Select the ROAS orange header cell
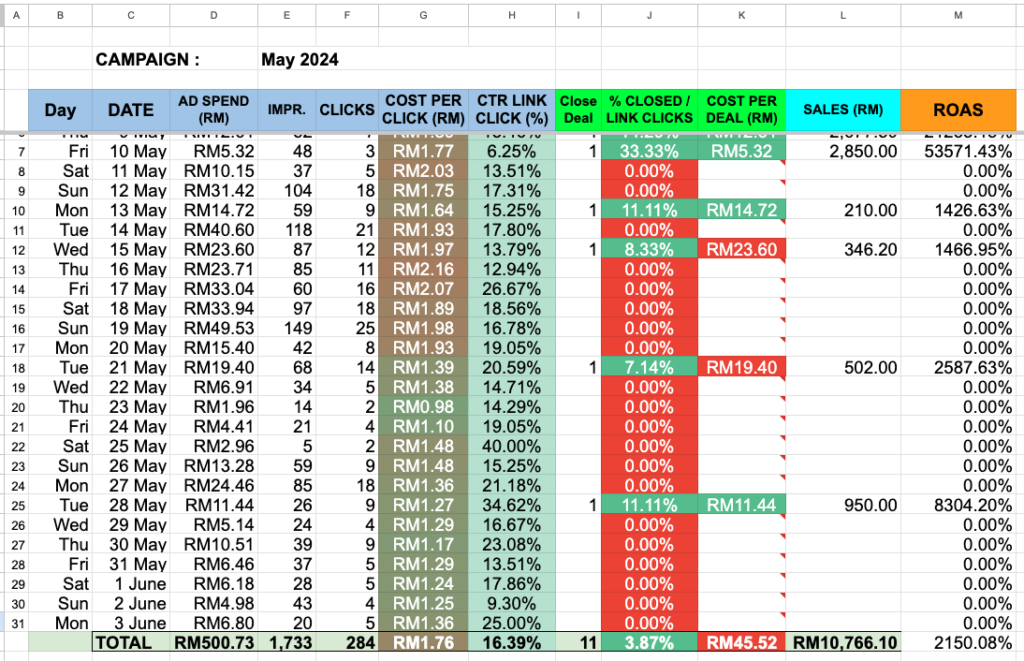Image resolution: width=1024 pixels, height=661 pixels. tap(959, 110)
